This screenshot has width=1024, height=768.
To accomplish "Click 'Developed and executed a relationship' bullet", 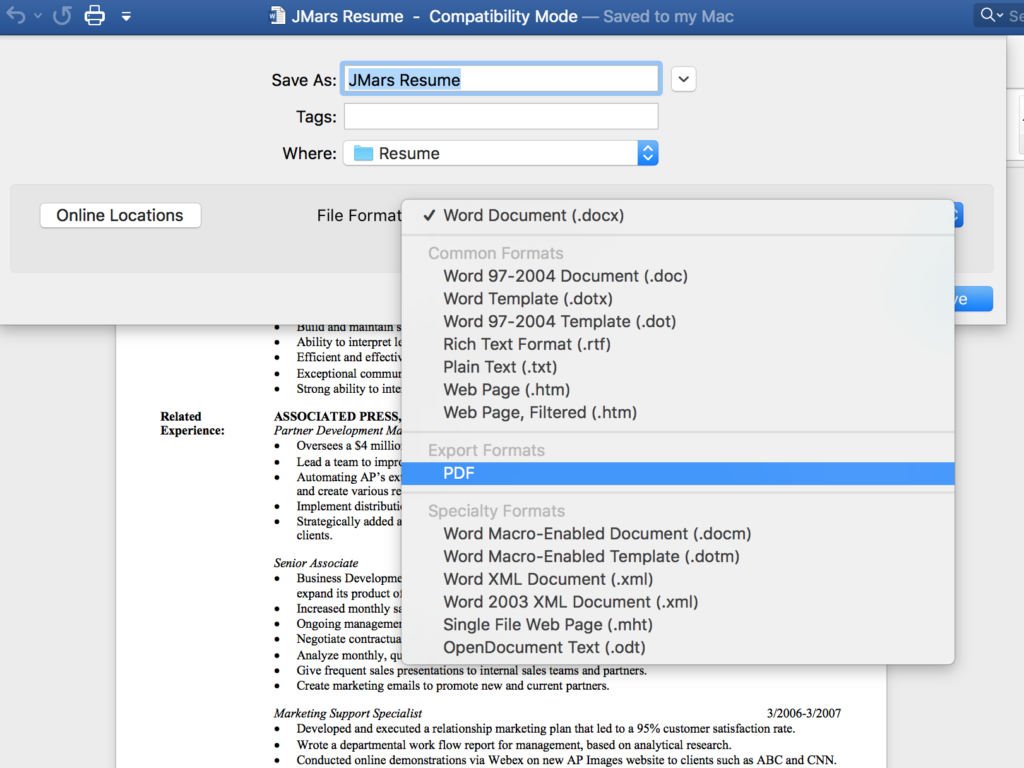I will coord(546,729).
